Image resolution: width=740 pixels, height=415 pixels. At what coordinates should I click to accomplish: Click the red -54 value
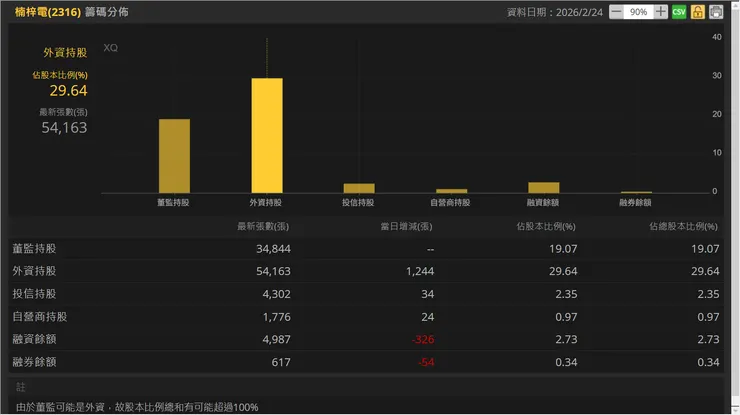426,362
